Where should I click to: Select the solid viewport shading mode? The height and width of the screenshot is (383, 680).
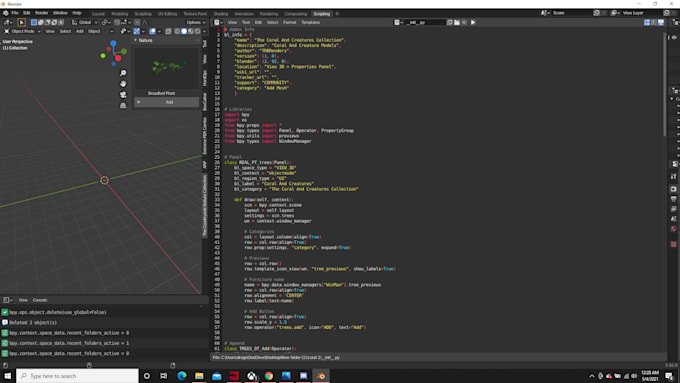point(184,31)
